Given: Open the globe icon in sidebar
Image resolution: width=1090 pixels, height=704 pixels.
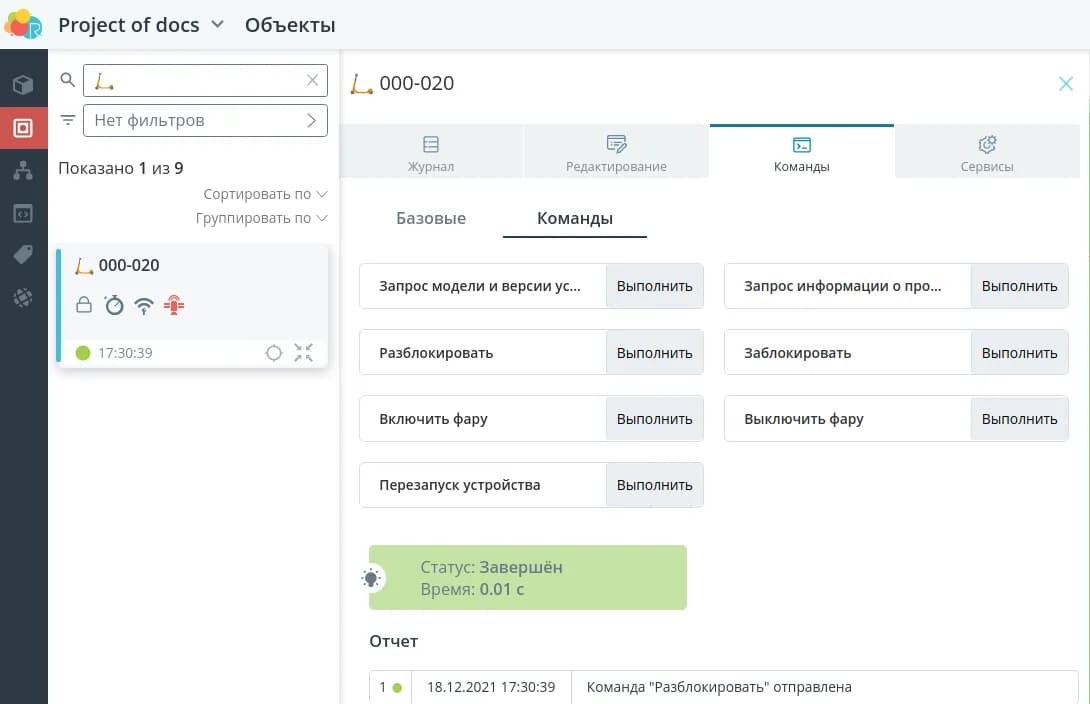Looking at the screenshot, I should (23, 297).
